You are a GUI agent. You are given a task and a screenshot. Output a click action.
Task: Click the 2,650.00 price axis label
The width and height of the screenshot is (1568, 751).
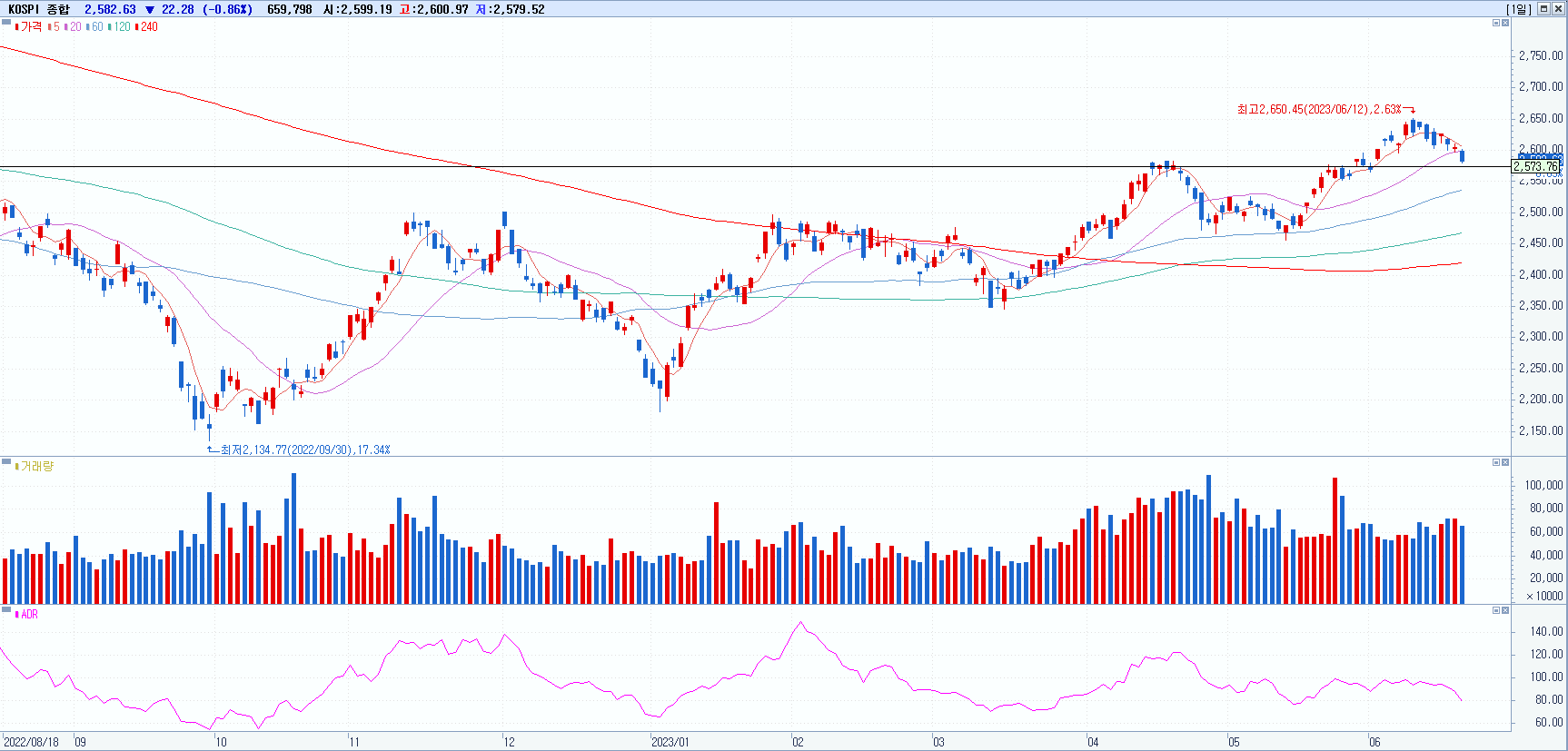pos(1541,118)
